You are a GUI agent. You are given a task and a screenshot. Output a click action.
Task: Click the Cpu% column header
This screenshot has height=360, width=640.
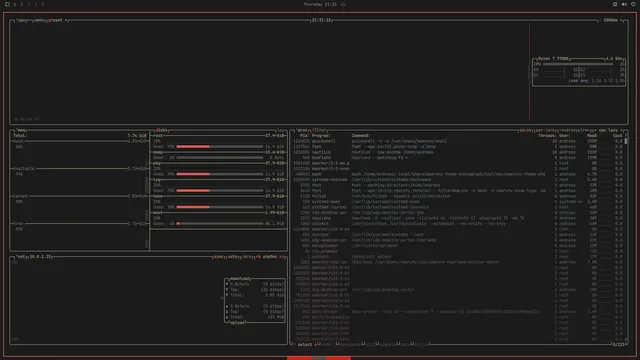click(618, 136)
